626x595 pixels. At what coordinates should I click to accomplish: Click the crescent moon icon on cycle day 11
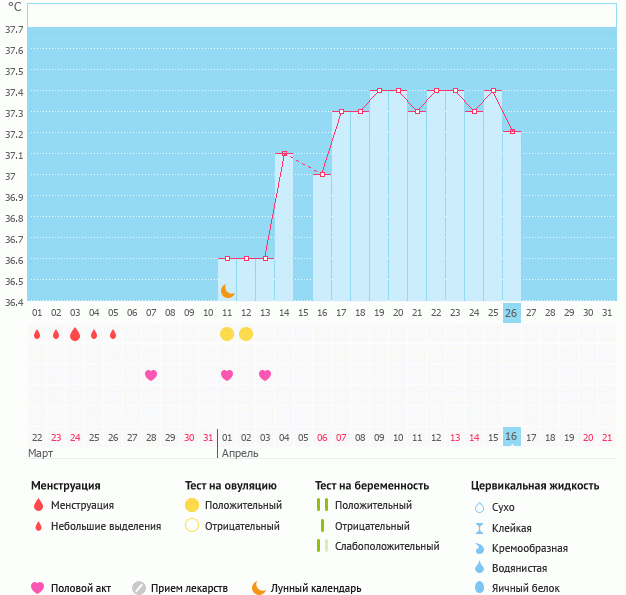(x=228, y=291)
